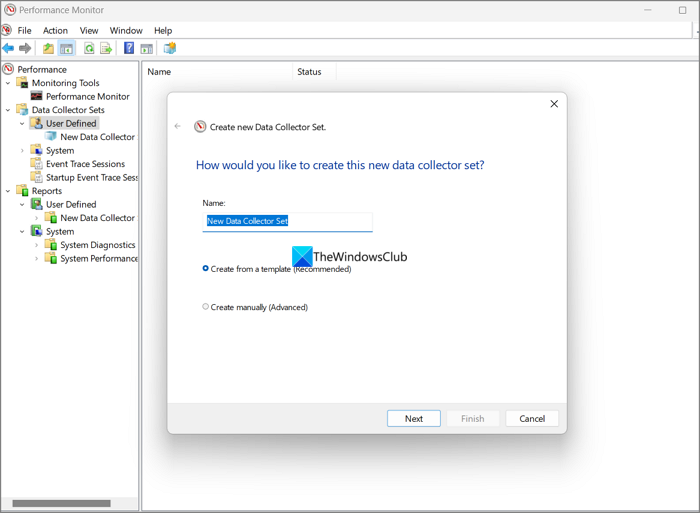Close the Create new Data Collector Set dialog
This screenshot has width=700, height=513.
pyautogui.click(x=554, y=104)
